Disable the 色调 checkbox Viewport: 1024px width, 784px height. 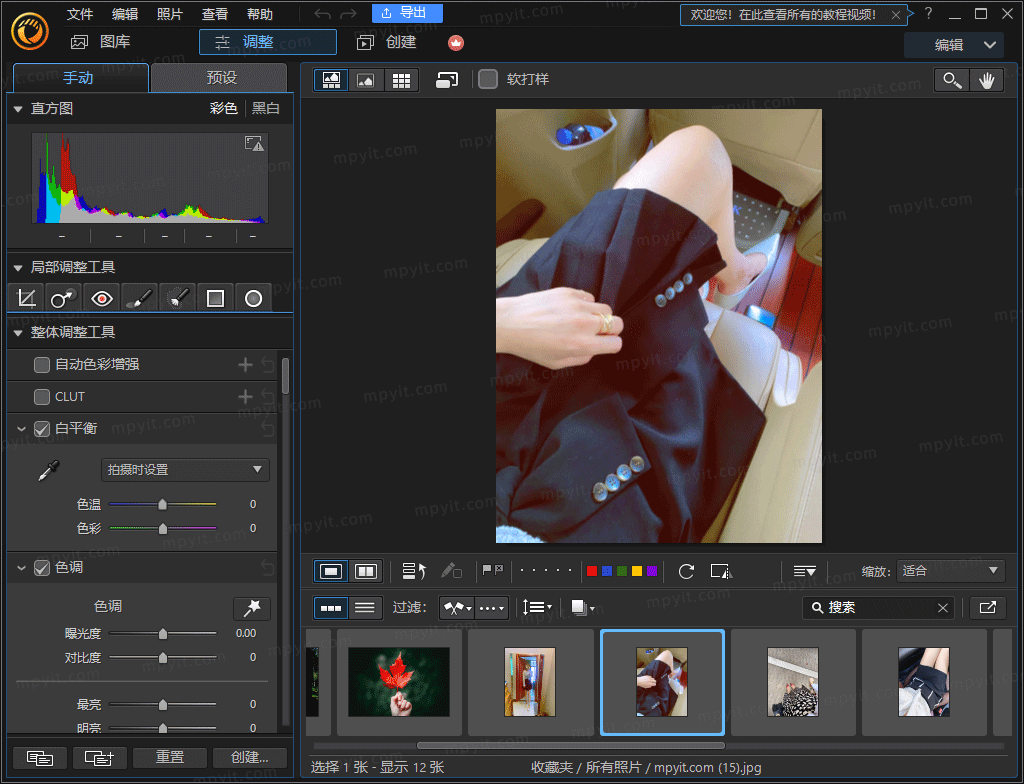pos(42,568)
